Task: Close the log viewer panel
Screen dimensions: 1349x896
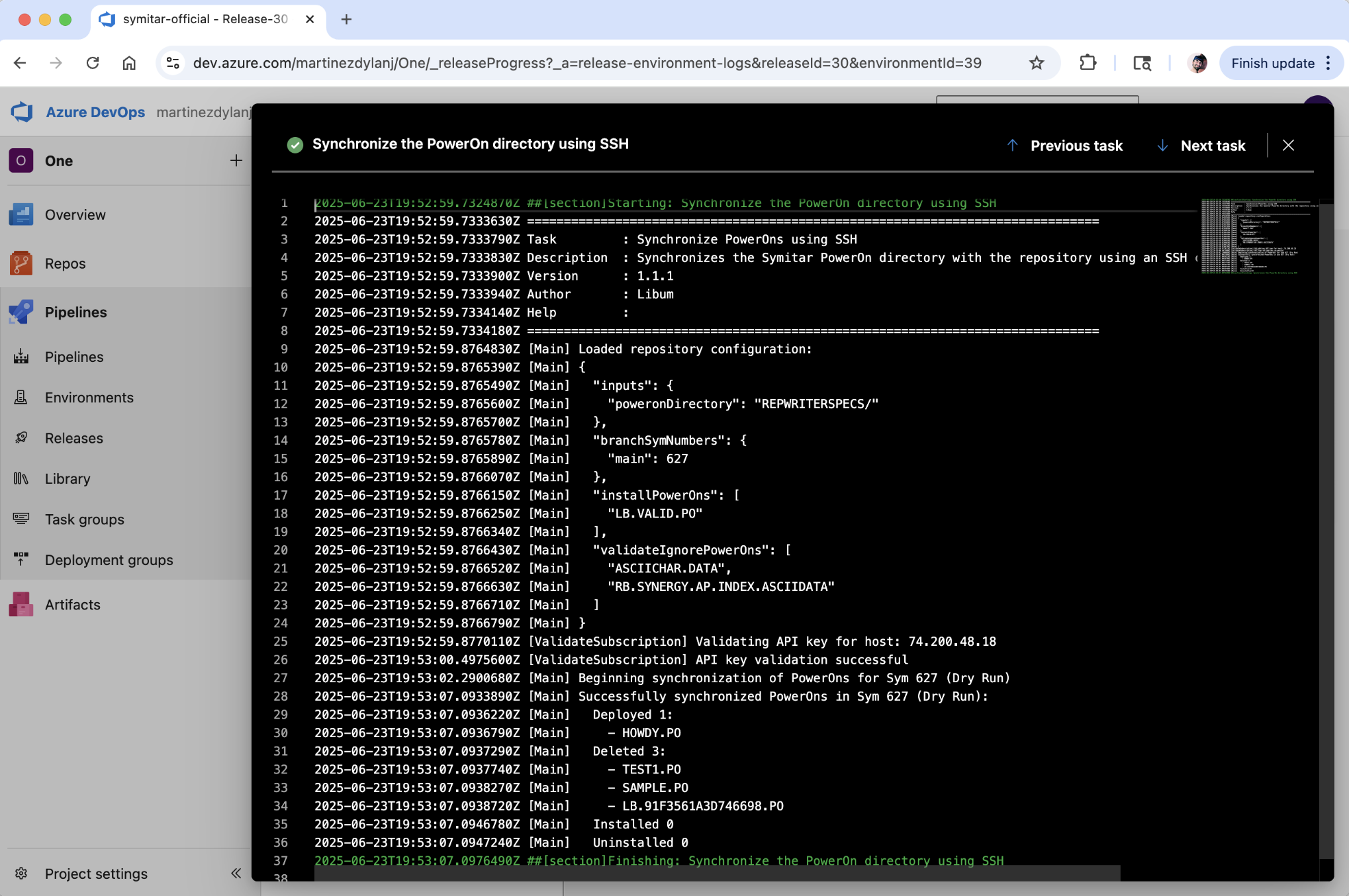Action: [x=1288, y=146]
